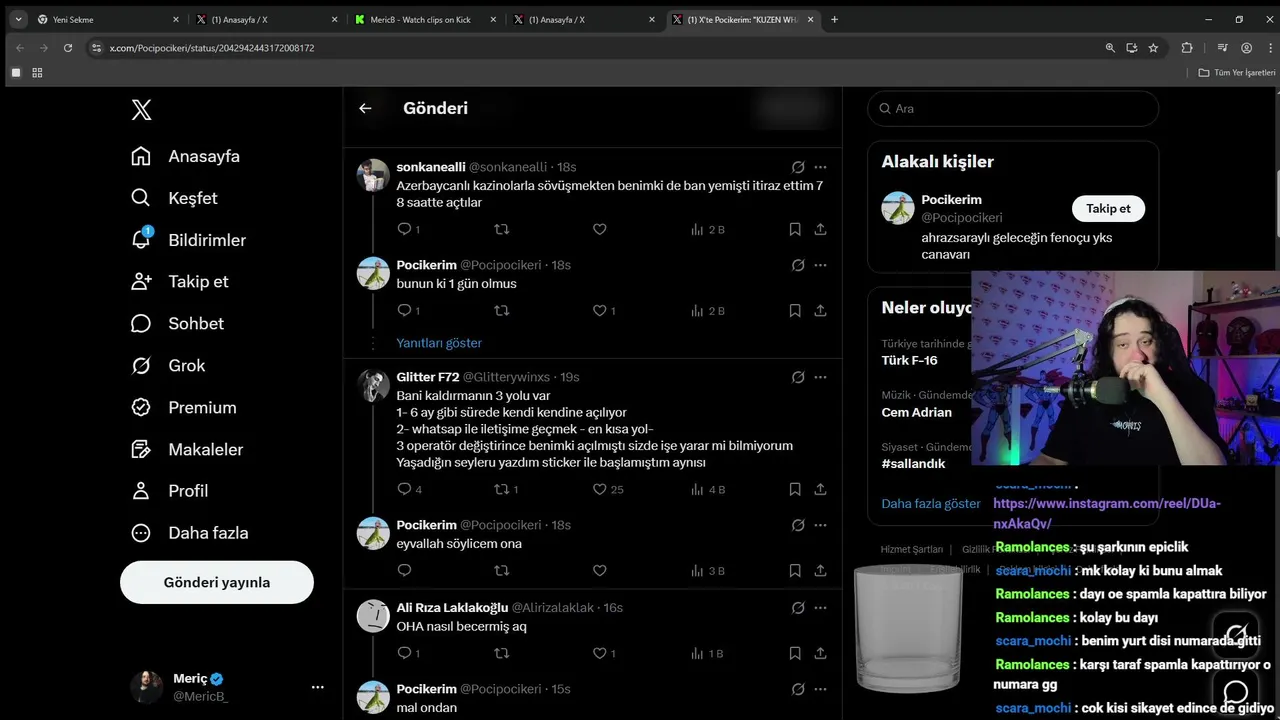Screen dimensions: 1280x720
Task: Open Tüm Yer İşaretleri bookmarks folder
Action: (x=1238, y=73)
